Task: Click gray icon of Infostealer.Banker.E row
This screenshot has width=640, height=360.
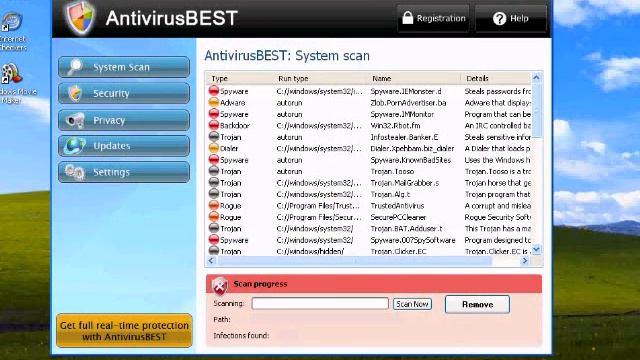Action: (213, 136)
